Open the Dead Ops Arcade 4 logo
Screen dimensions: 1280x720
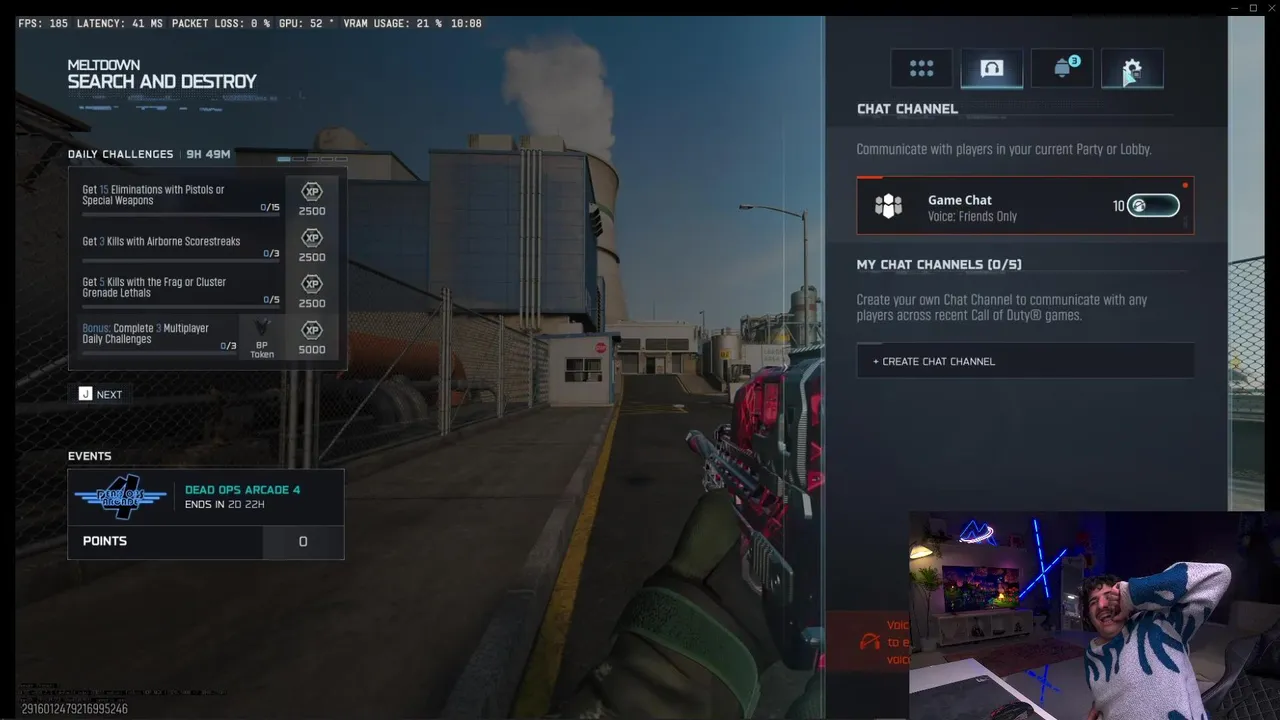tap(120, 497)
